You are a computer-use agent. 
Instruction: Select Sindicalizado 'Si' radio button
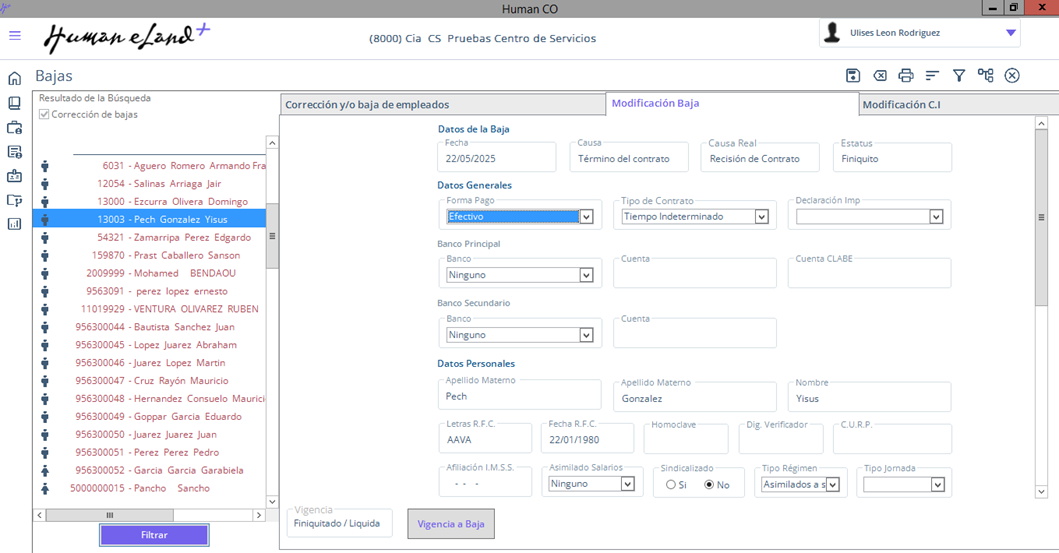click(671, 485)
